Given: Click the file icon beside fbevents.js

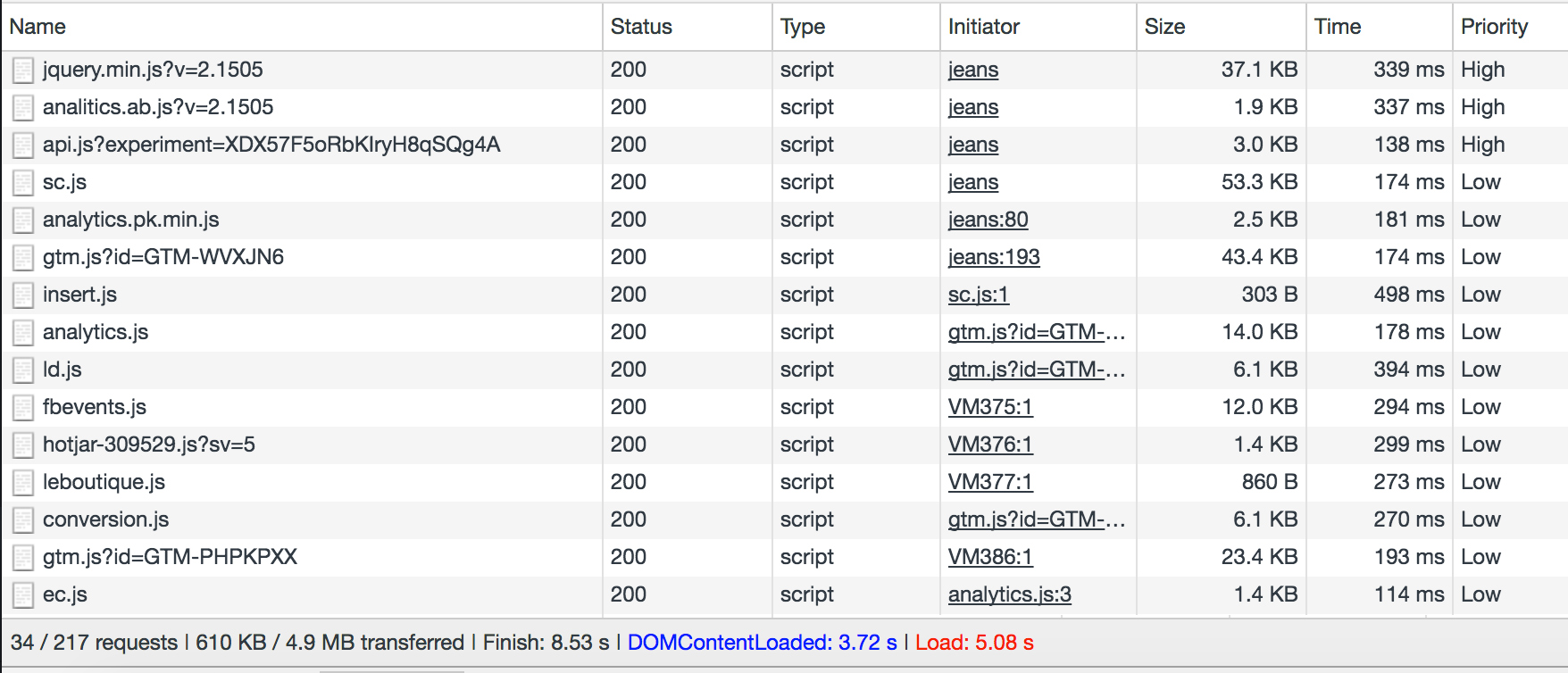Looking at the screenshot, I should click(23, 408).
